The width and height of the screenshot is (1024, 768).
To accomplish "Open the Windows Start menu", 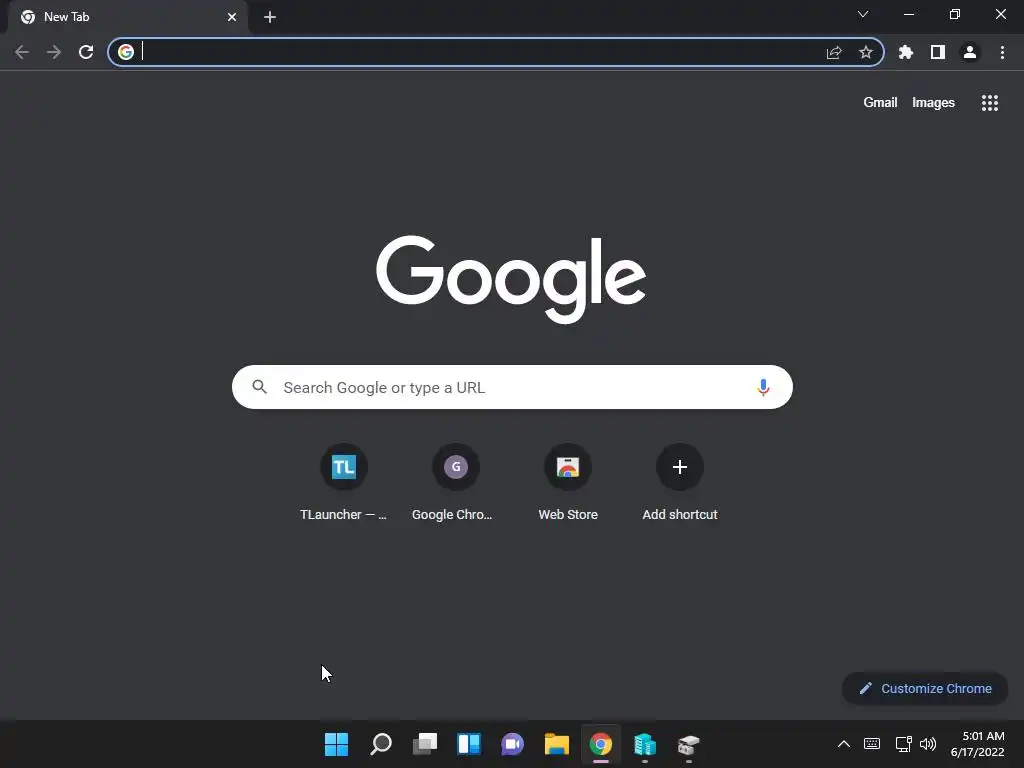I will click(336, 744).
